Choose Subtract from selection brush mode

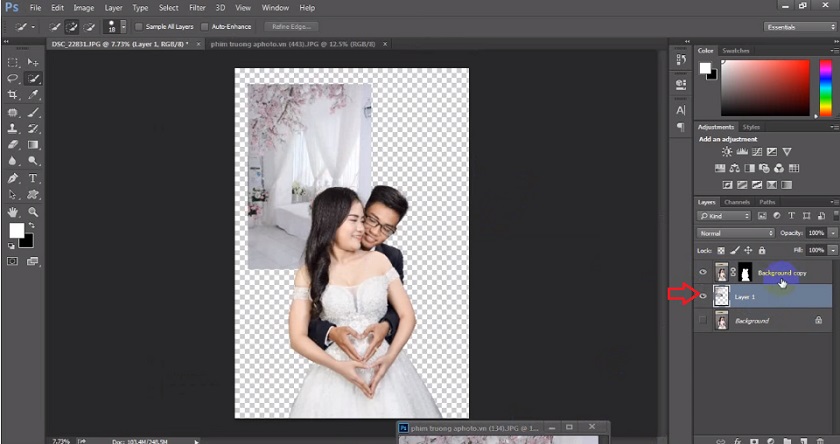(x=89, y=26)
